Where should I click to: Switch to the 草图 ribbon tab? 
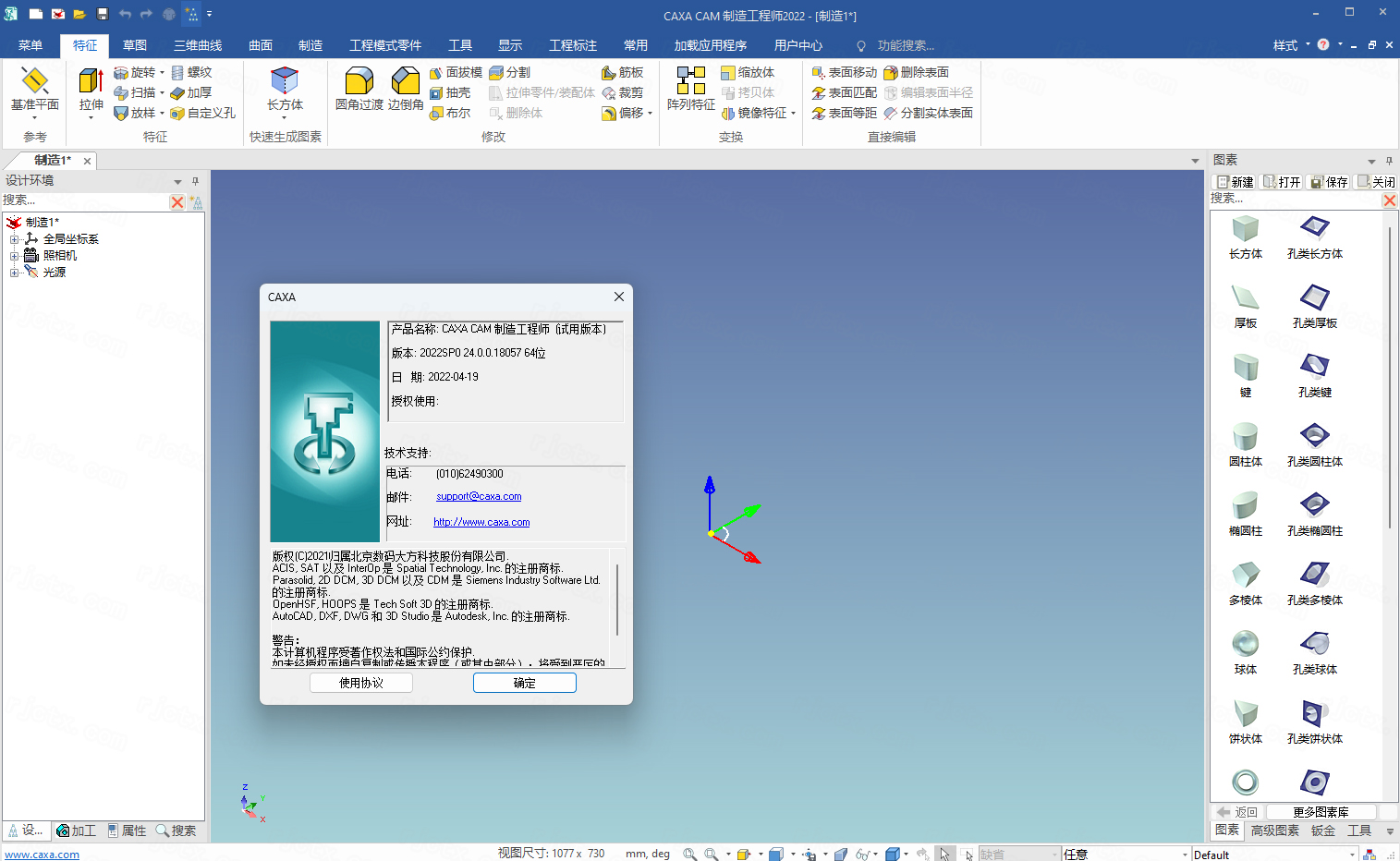[135, 45]
